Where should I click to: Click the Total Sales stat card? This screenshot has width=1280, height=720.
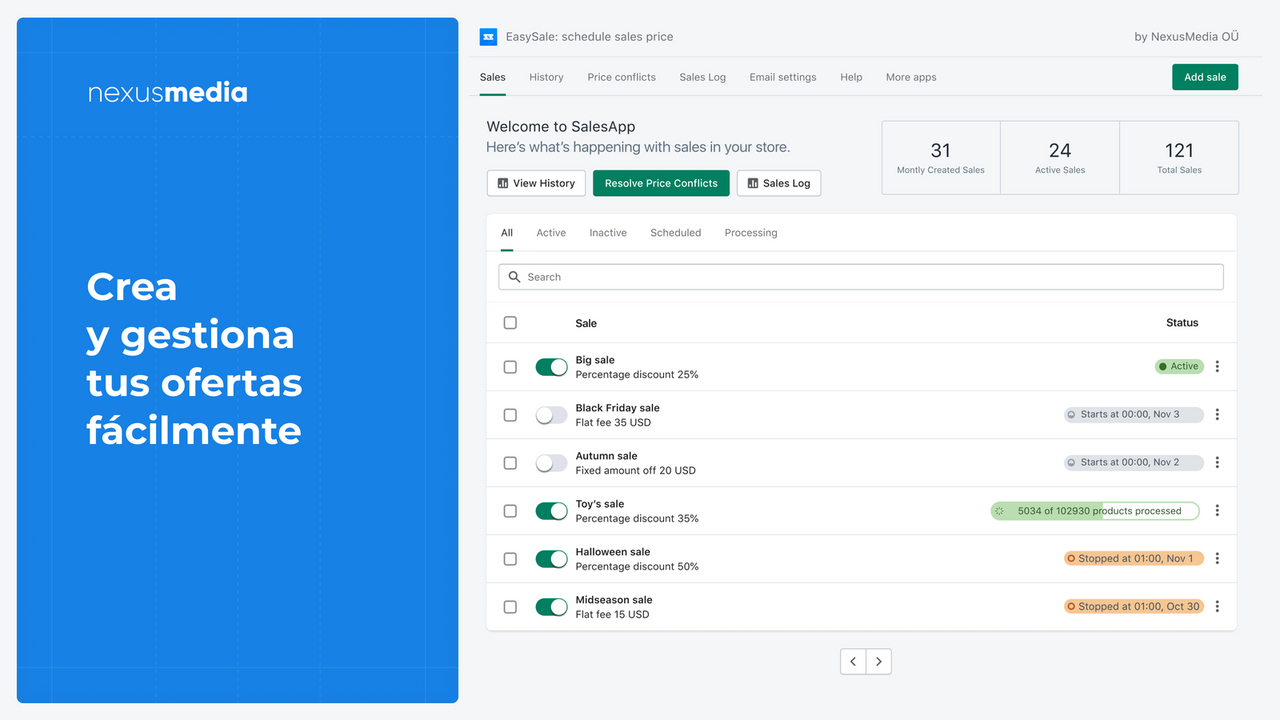[x=1179, y=158]
